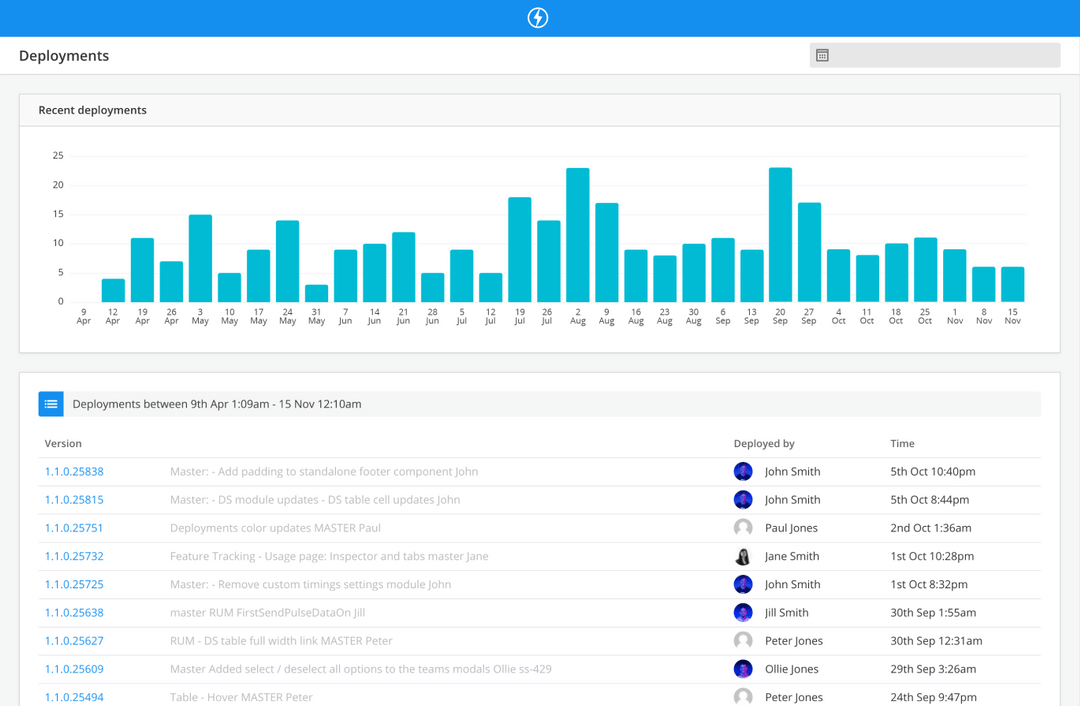The width and height of the screenshot is (1080, 706).
Task: Sort the table by the Time column
Action: [x=901, y=443]
